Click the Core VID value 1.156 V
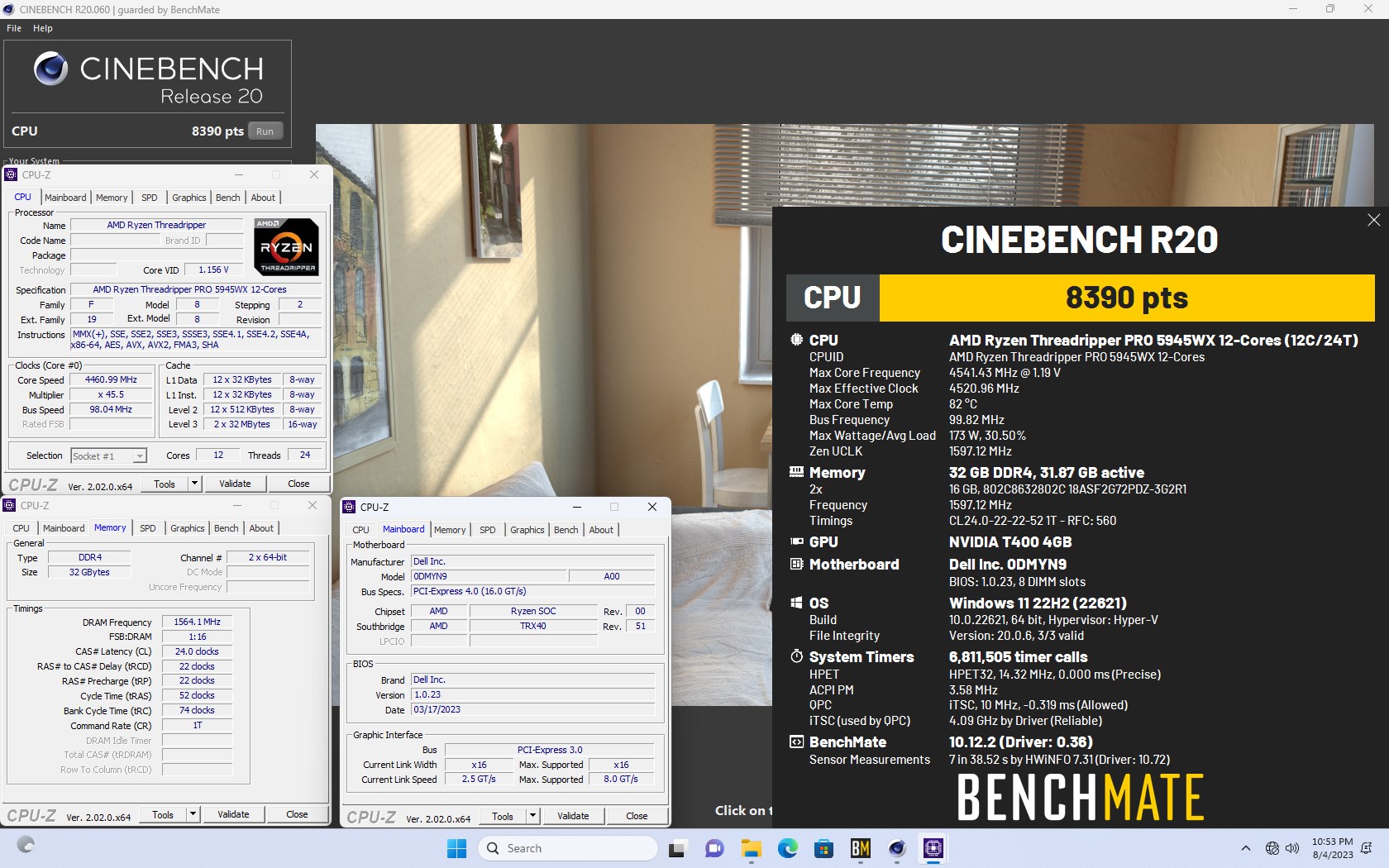Screen dimensions: 1389x868 (x=213, y=270)
